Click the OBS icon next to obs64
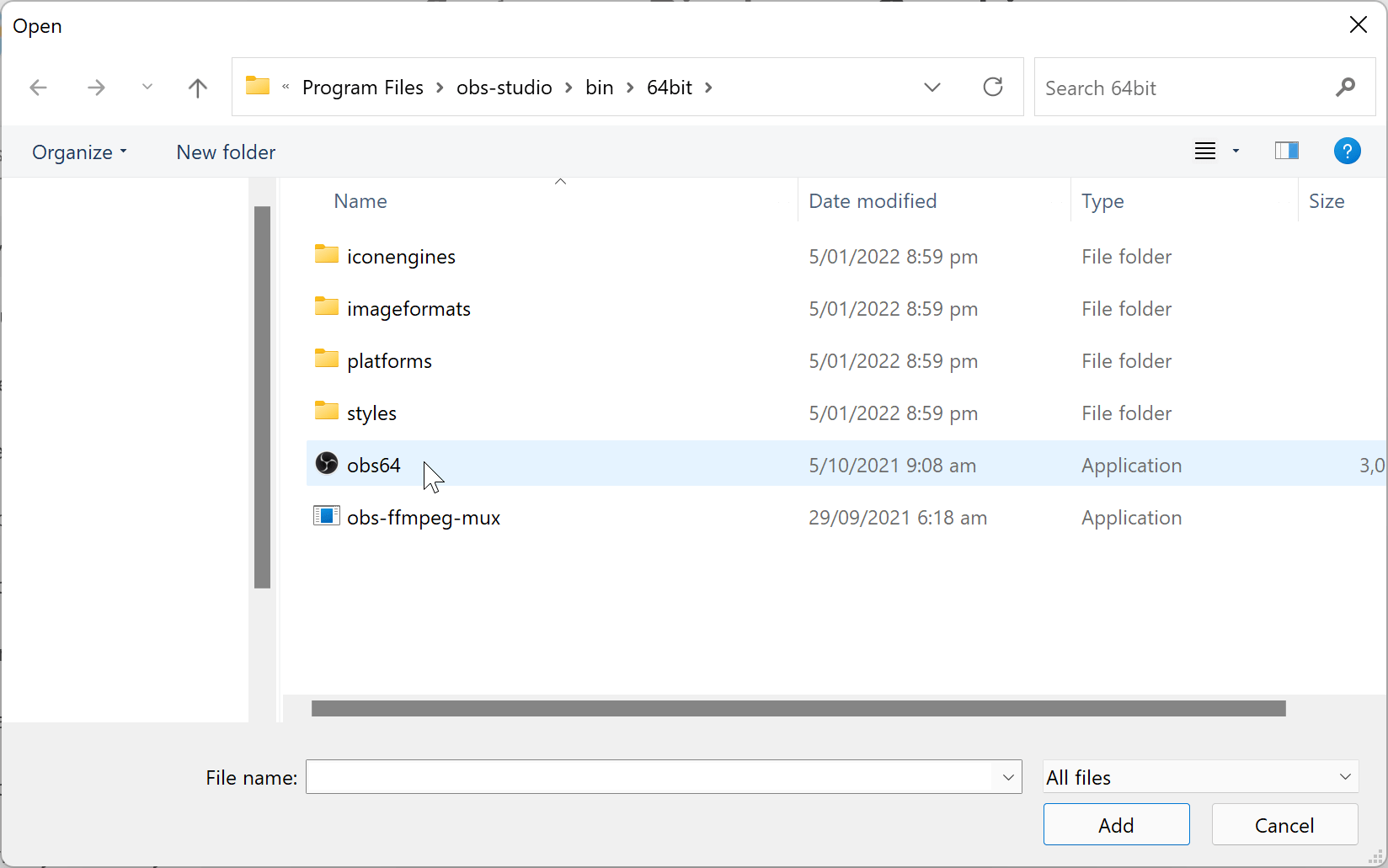 326,464
